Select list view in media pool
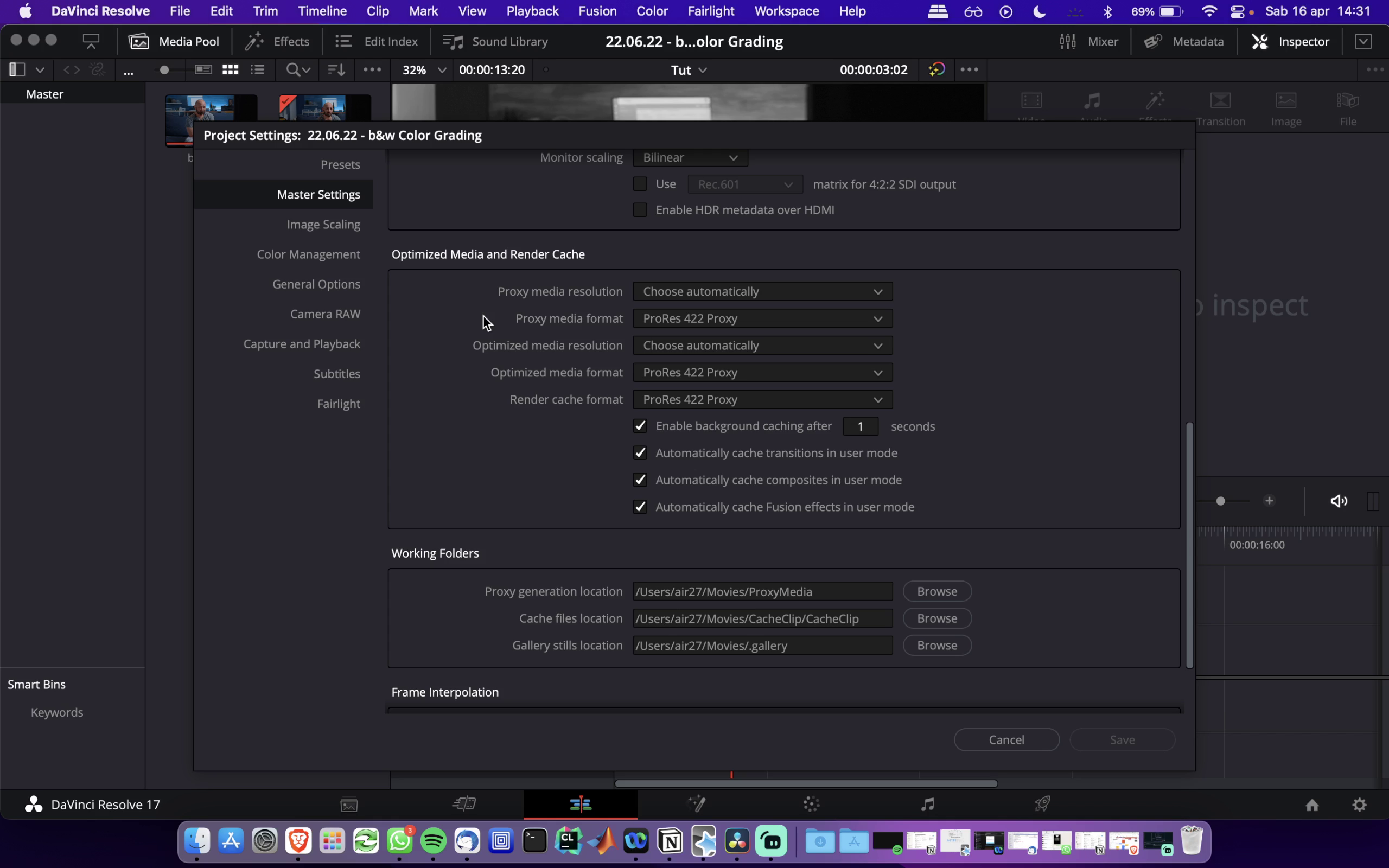 257,69
